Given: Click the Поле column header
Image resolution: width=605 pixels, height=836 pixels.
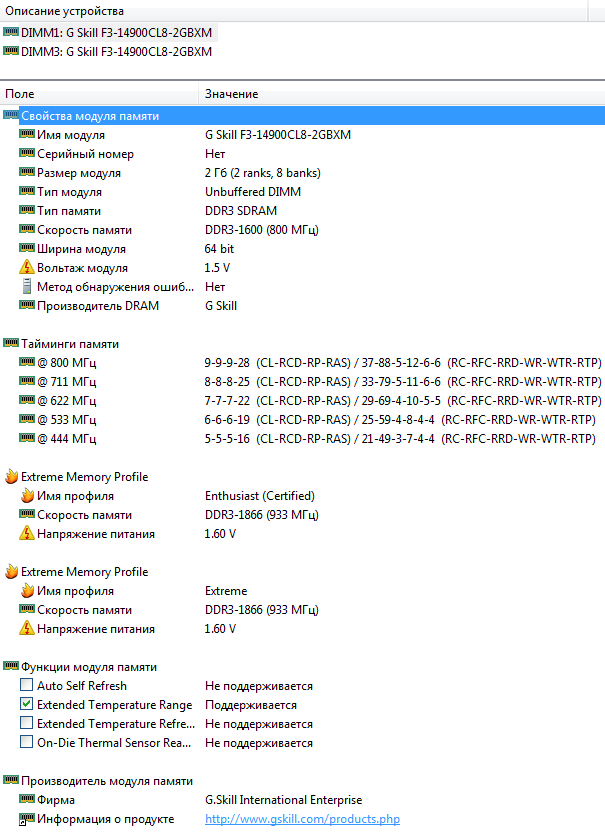Looking at the screenshot, I should pyautogui.click(x=99, y=94).
